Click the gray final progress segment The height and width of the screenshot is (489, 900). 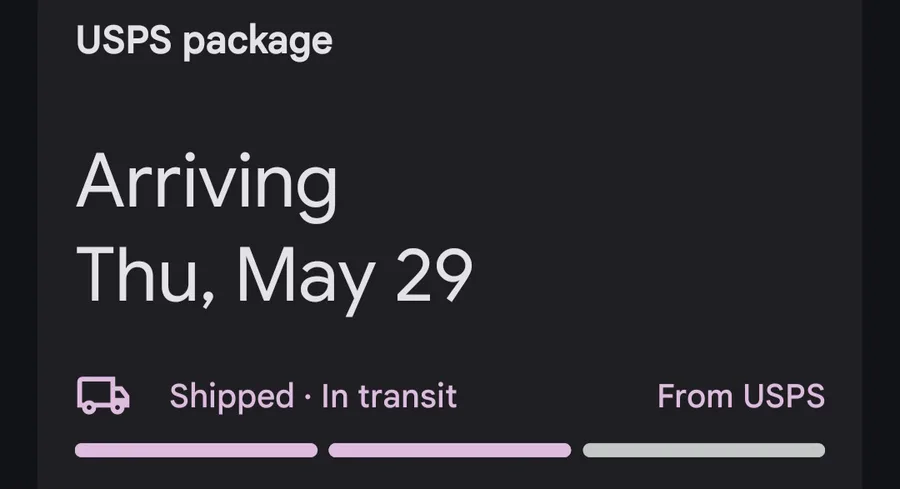704,450
